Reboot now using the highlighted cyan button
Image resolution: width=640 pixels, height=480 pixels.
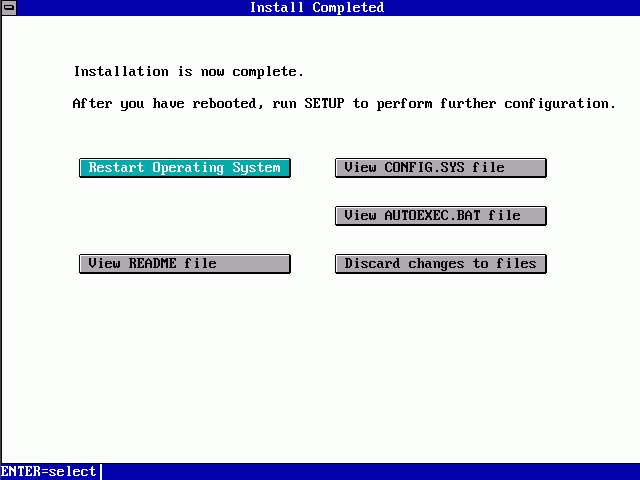click(x=184, y=168)
